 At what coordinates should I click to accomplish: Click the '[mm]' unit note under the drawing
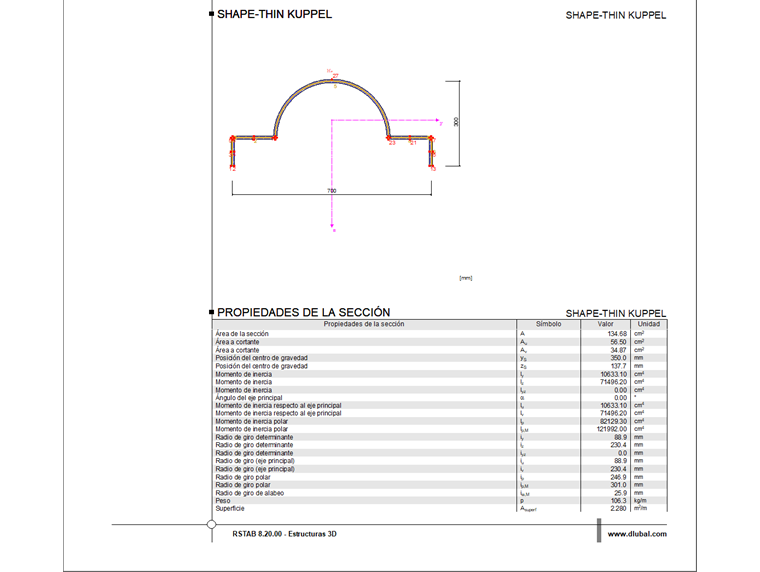(465, 278)
